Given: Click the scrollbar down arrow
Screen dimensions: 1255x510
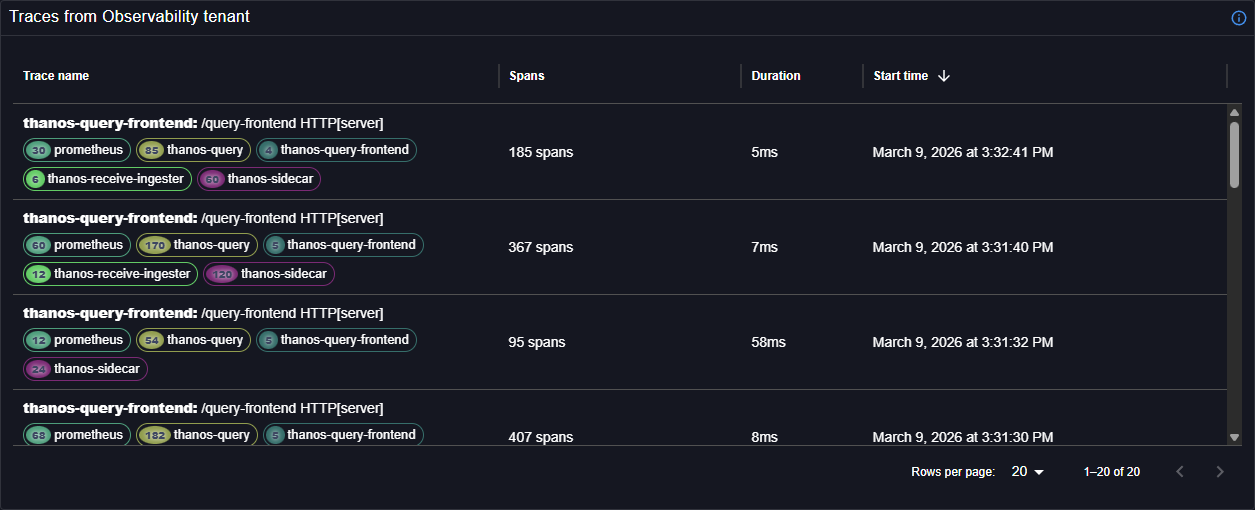Looking at the screenshot, I should [x=1234, y=437].
